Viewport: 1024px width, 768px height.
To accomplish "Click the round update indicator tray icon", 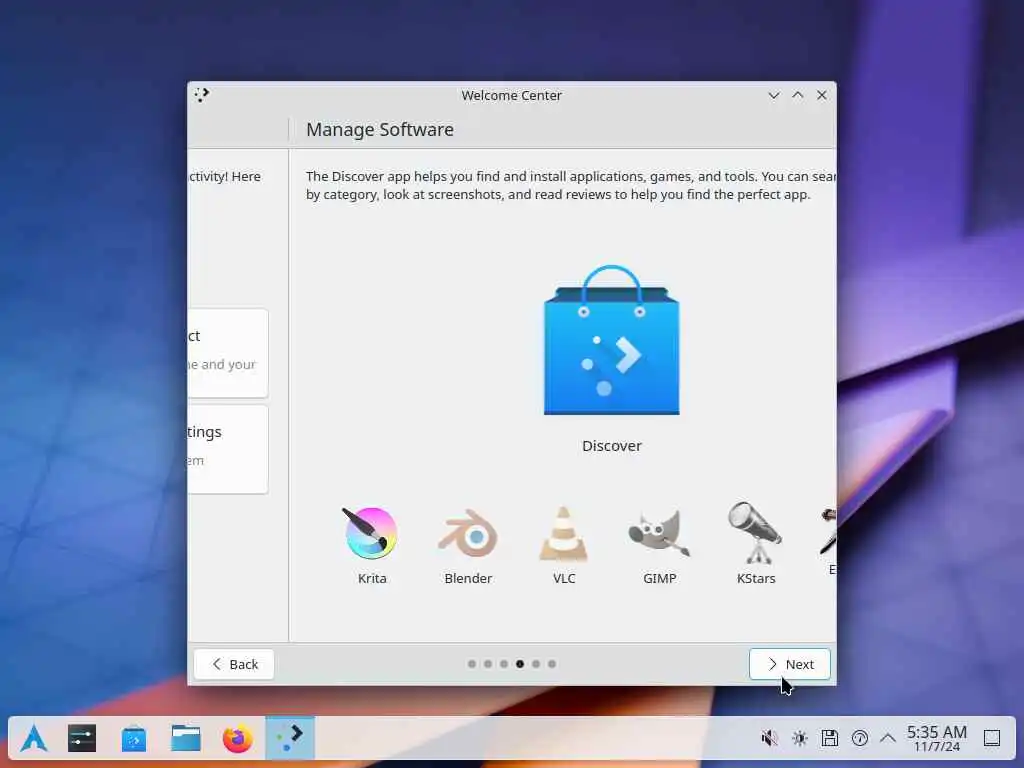I will point(859,739).
